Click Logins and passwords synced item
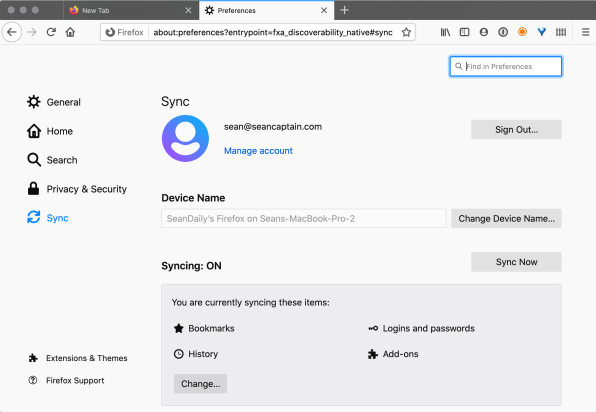The height and width of the screenshot is (412, 596). (422, 328)
